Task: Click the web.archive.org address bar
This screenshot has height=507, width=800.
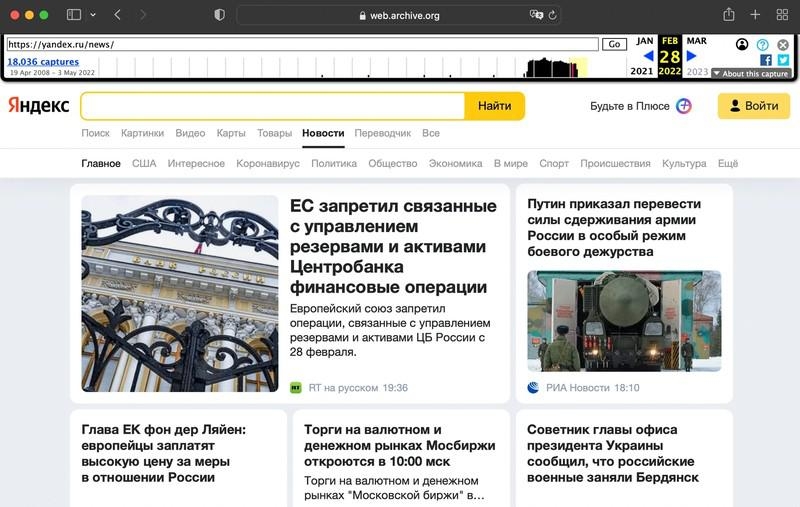Action: point(399,15)
